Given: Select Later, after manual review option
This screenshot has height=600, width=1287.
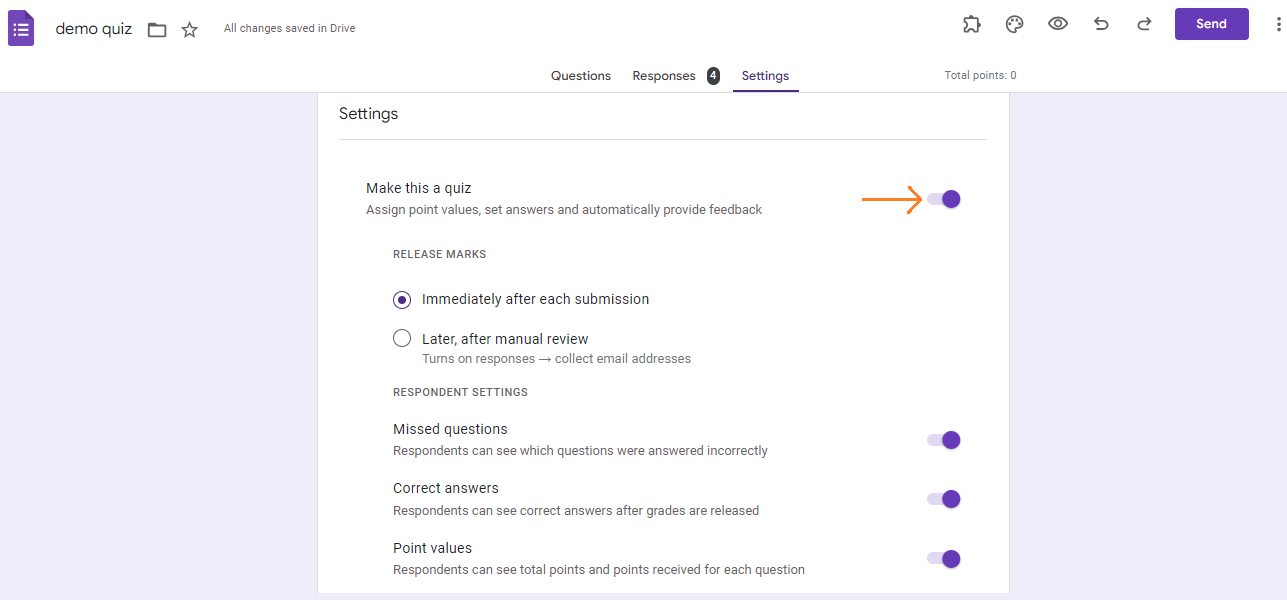Looking at the screenshot, I should tap(401, 337).
